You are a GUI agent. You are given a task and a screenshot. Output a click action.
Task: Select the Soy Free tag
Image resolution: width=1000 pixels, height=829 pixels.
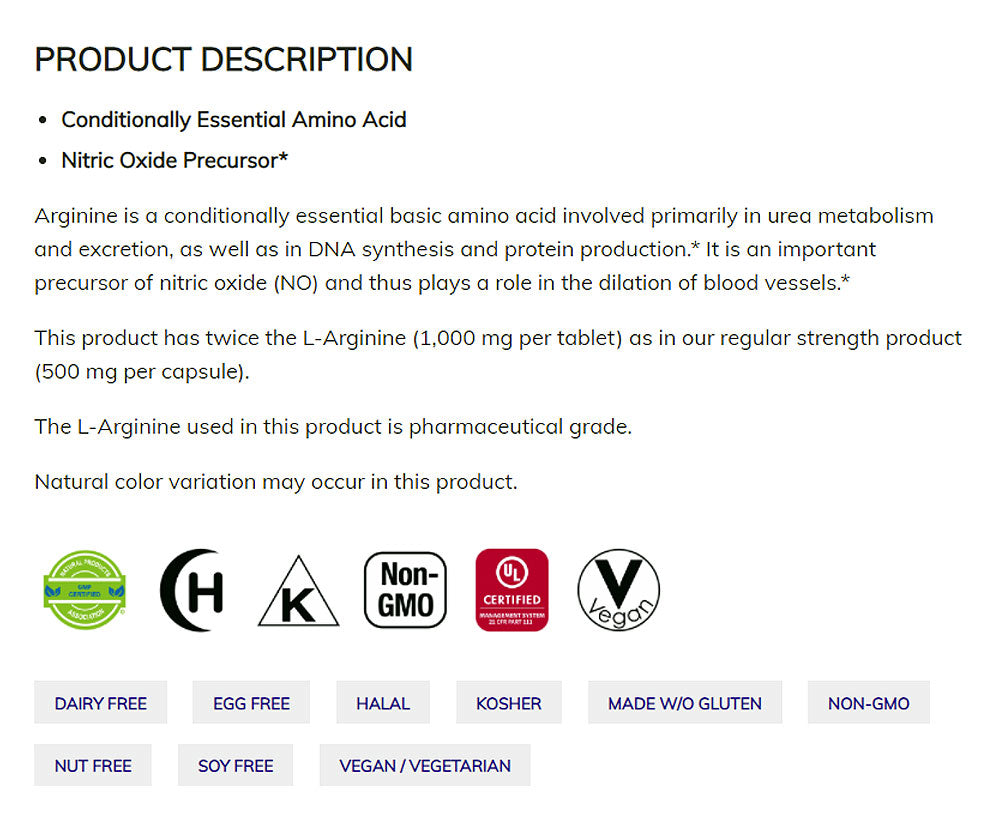[x=236, y=765]
